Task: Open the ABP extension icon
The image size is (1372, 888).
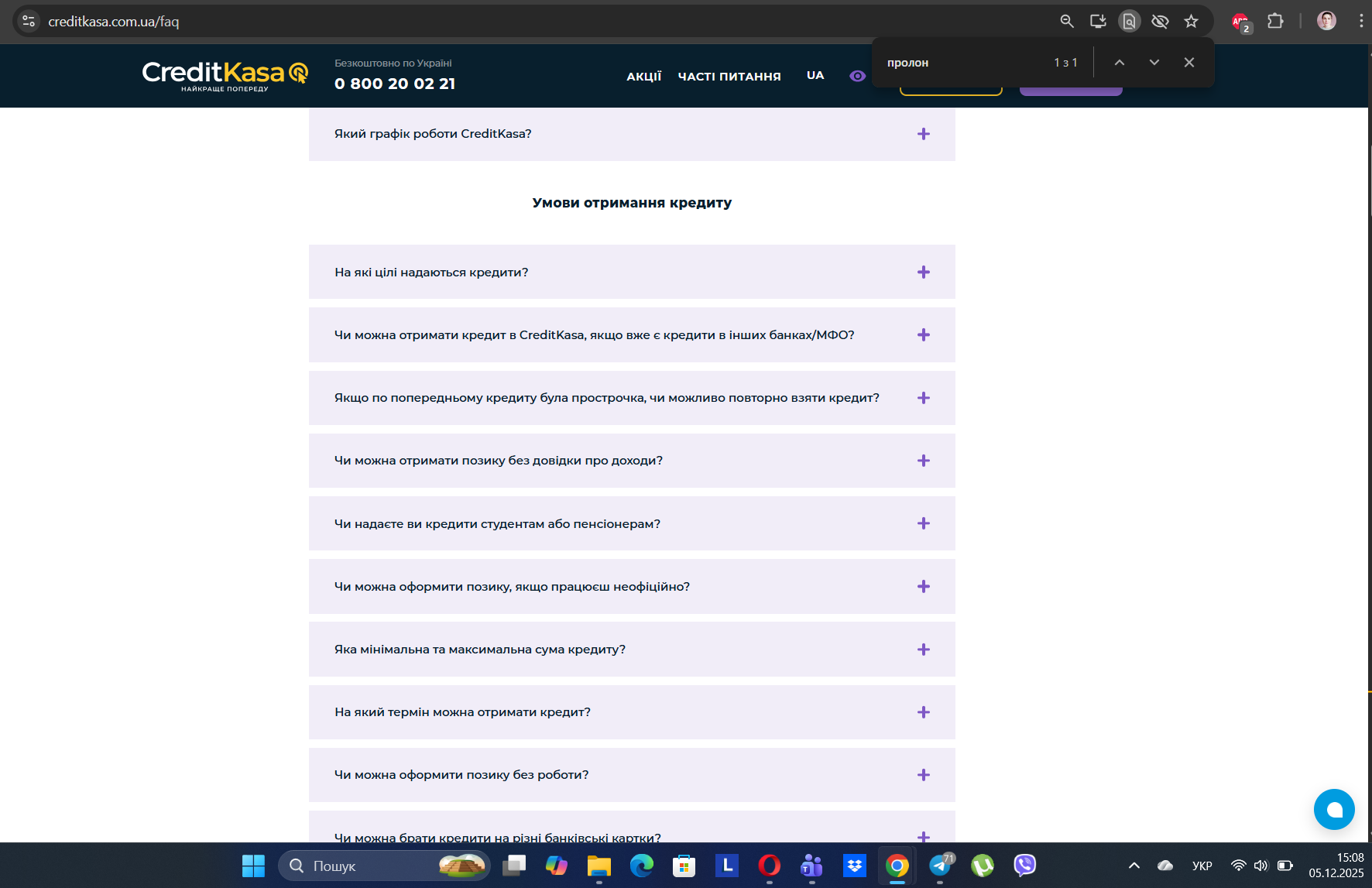Action: click(x=1241, y=22)
